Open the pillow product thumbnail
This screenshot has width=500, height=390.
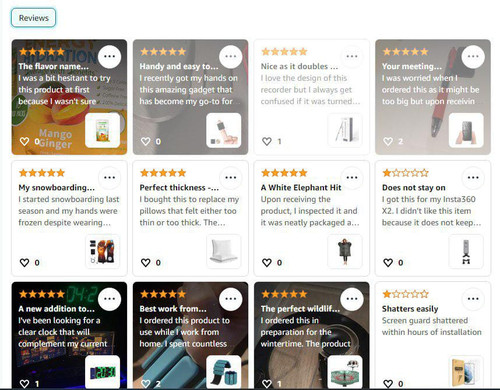(224, 252)
